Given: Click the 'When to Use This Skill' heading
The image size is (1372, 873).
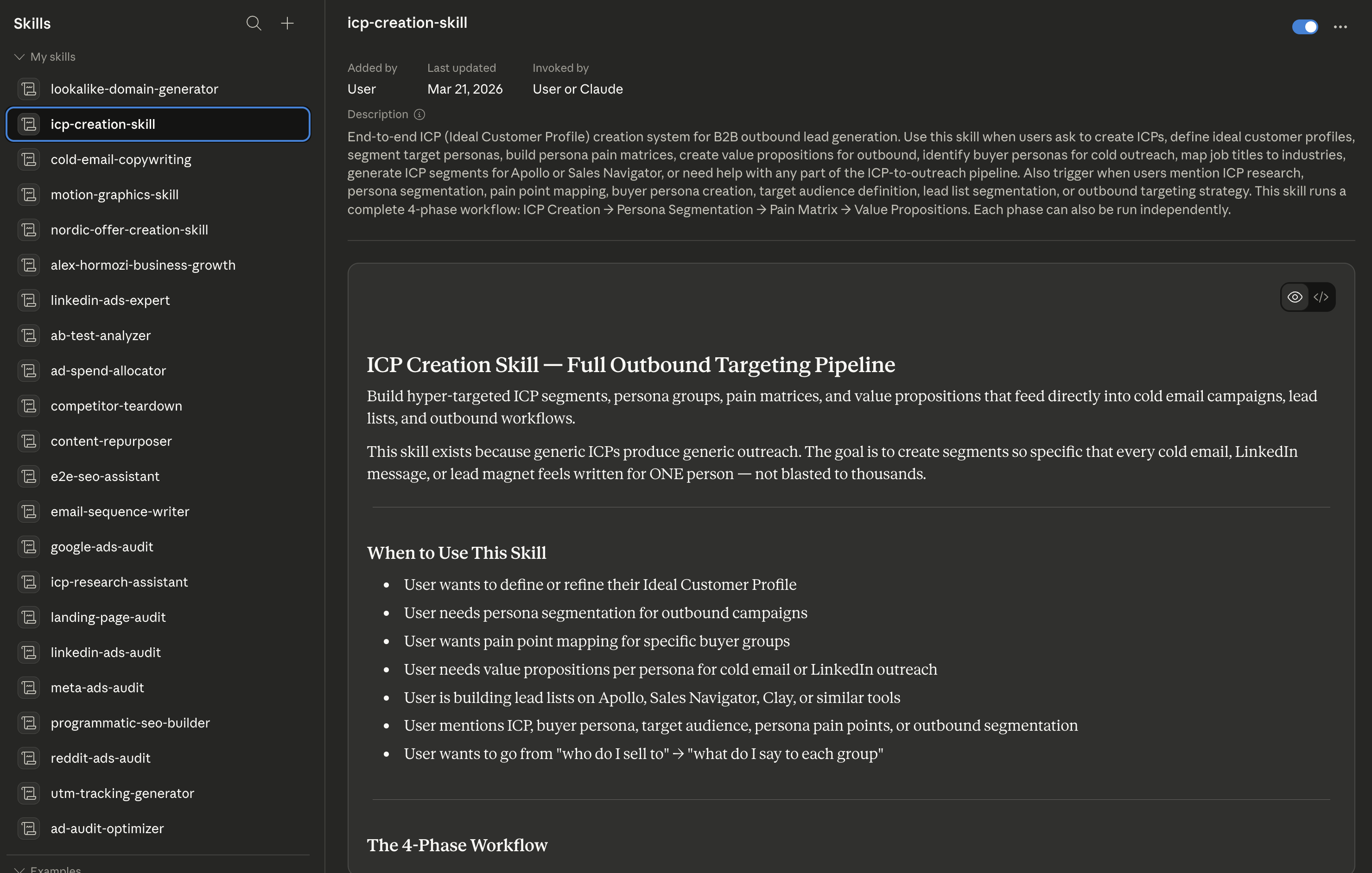Looking at the screenshot, I should click(x=457, y=553).
